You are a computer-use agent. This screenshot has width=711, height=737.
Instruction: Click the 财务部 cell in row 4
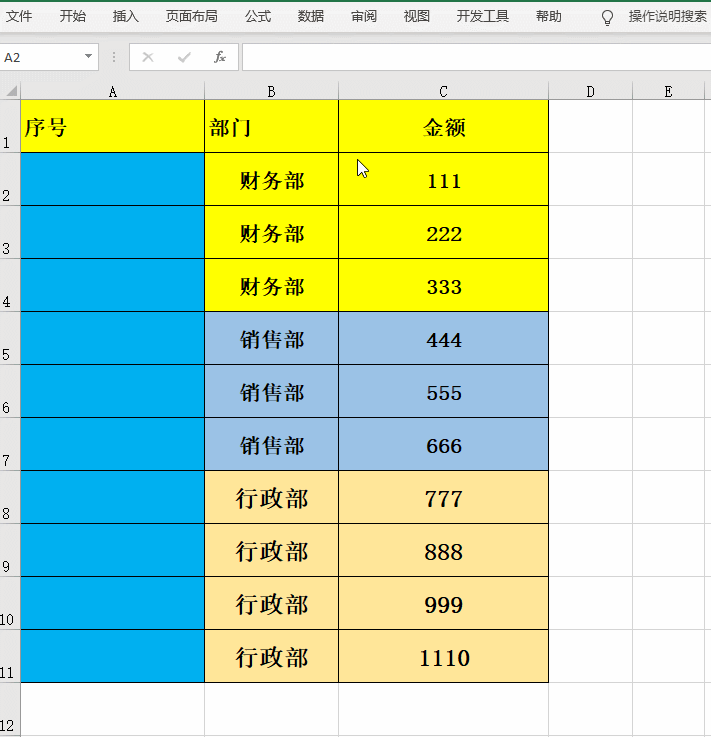tap(272, 285)
